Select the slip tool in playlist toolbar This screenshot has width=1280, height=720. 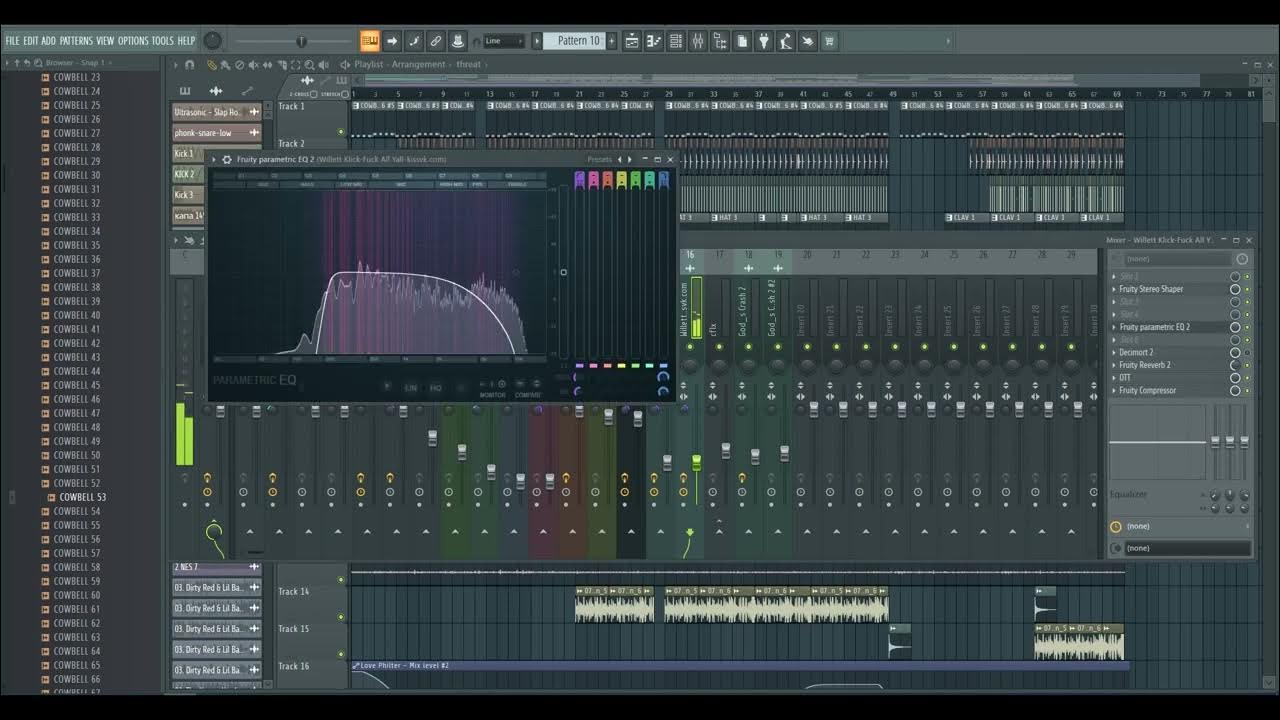pyautogui.click(x=267, y=65)
